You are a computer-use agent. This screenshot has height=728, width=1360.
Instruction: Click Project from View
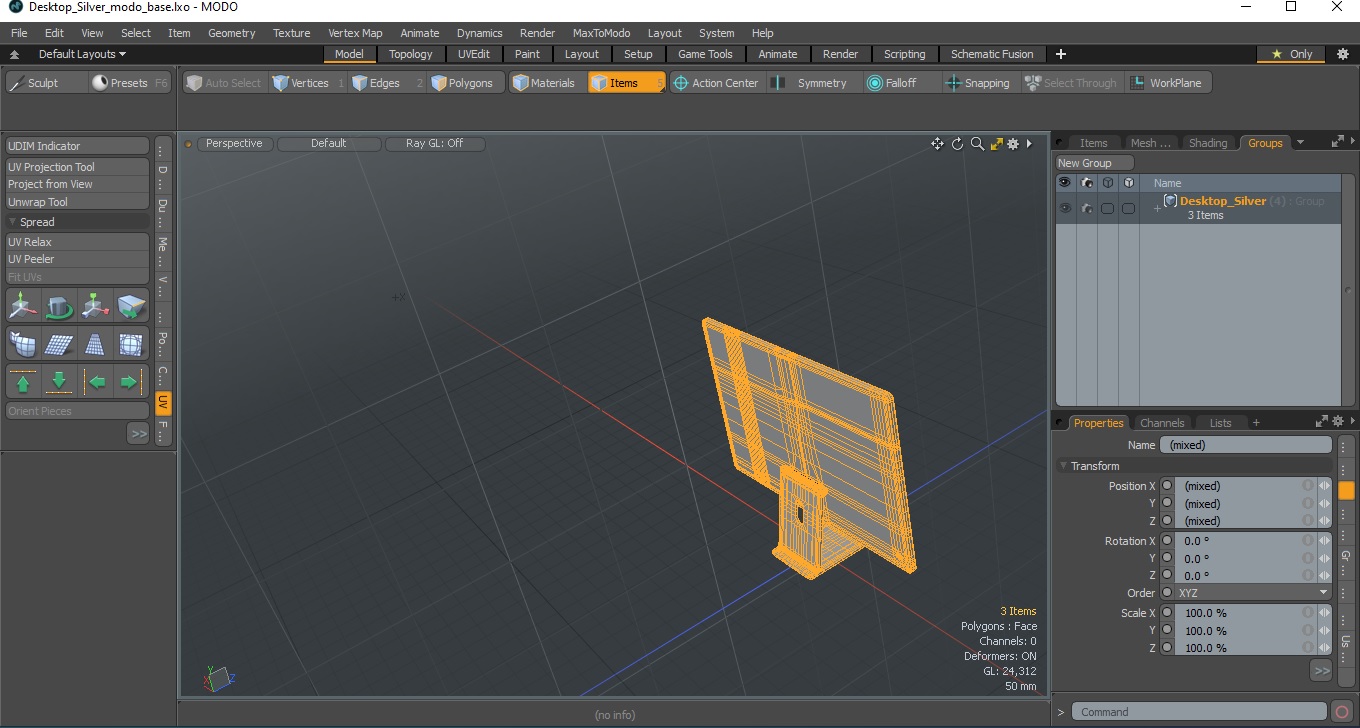click(x=77, y=184)
